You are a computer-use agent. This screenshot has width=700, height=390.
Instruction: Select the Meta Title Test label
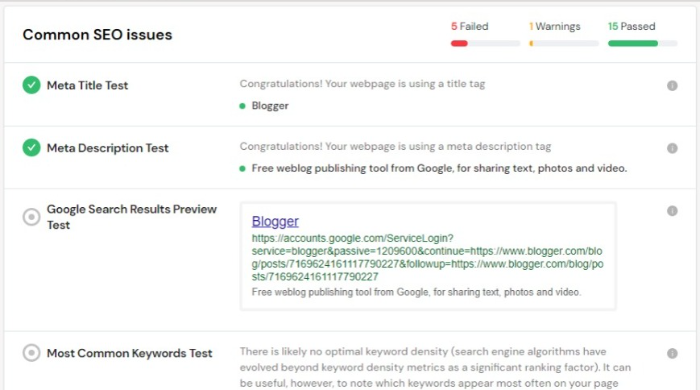pyautogui.click(x=88, y=85)
